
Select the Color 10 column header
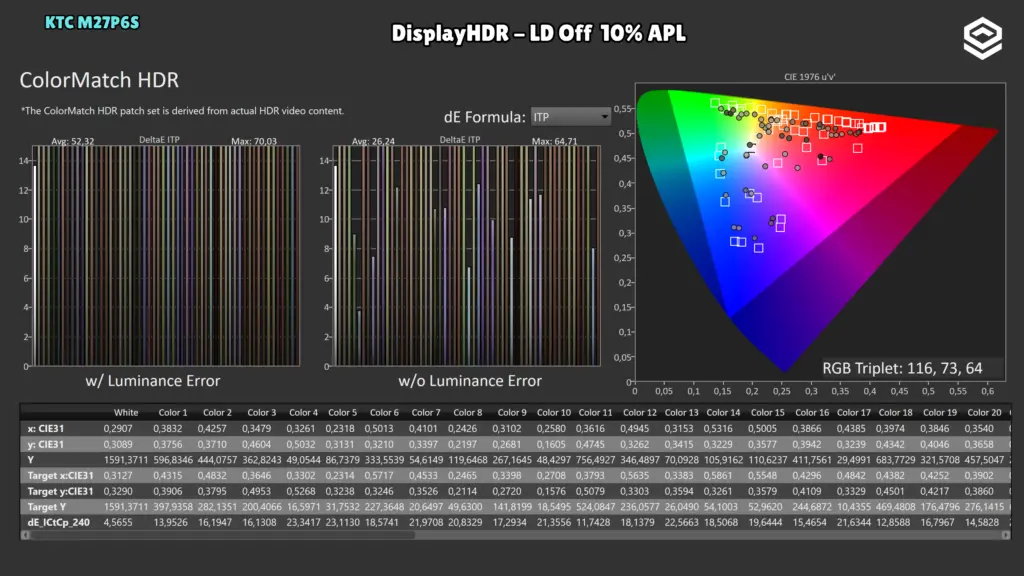(x=554, y=413)
